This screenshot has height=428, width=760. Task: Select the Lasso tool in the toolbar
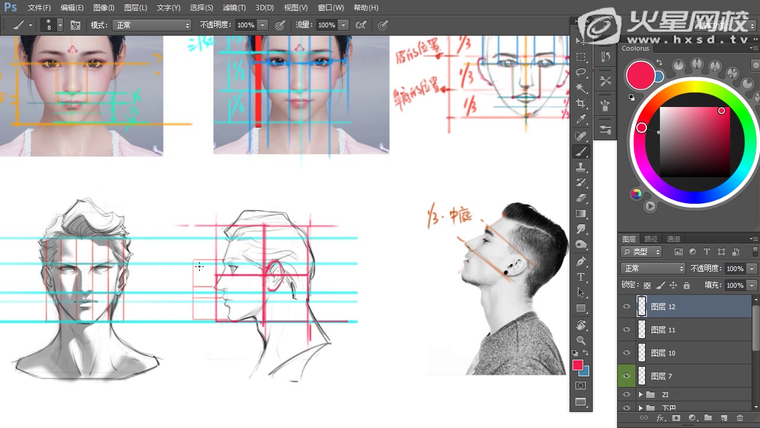[580, 72]
